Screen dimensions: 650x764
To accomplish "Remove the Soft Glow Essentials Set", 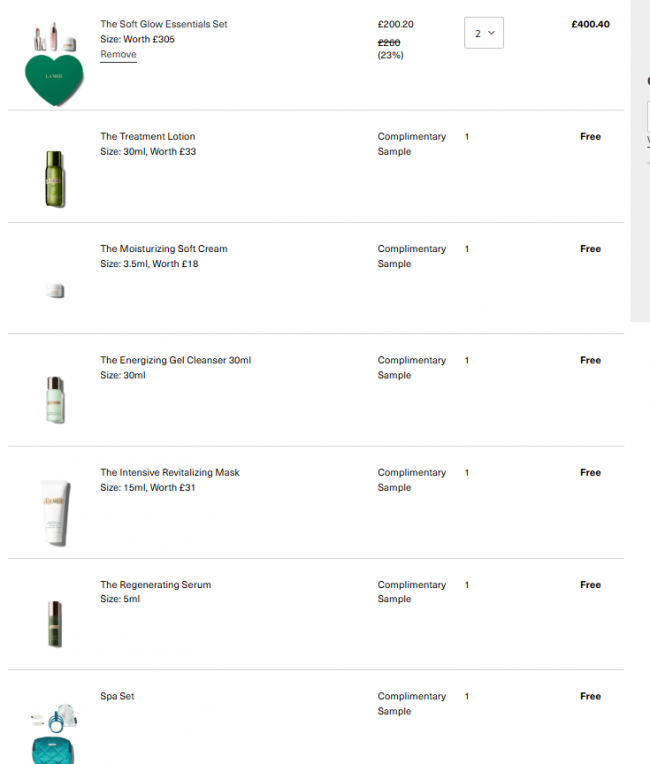I will pyautogui.click(x=118, y=54).
